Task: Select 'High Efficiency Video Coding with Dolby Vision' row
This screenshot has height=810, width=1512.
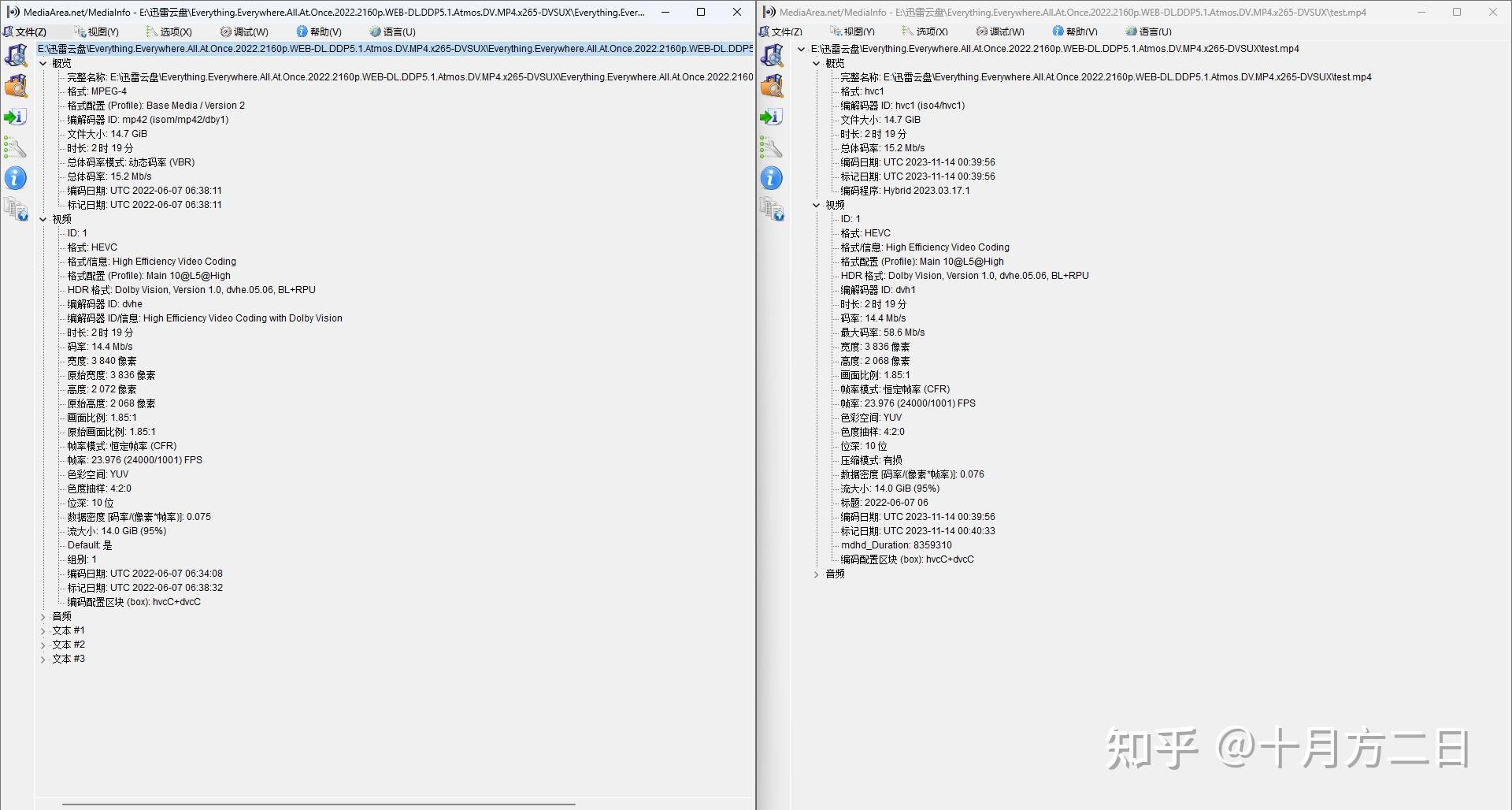Action: pos(205,318)
